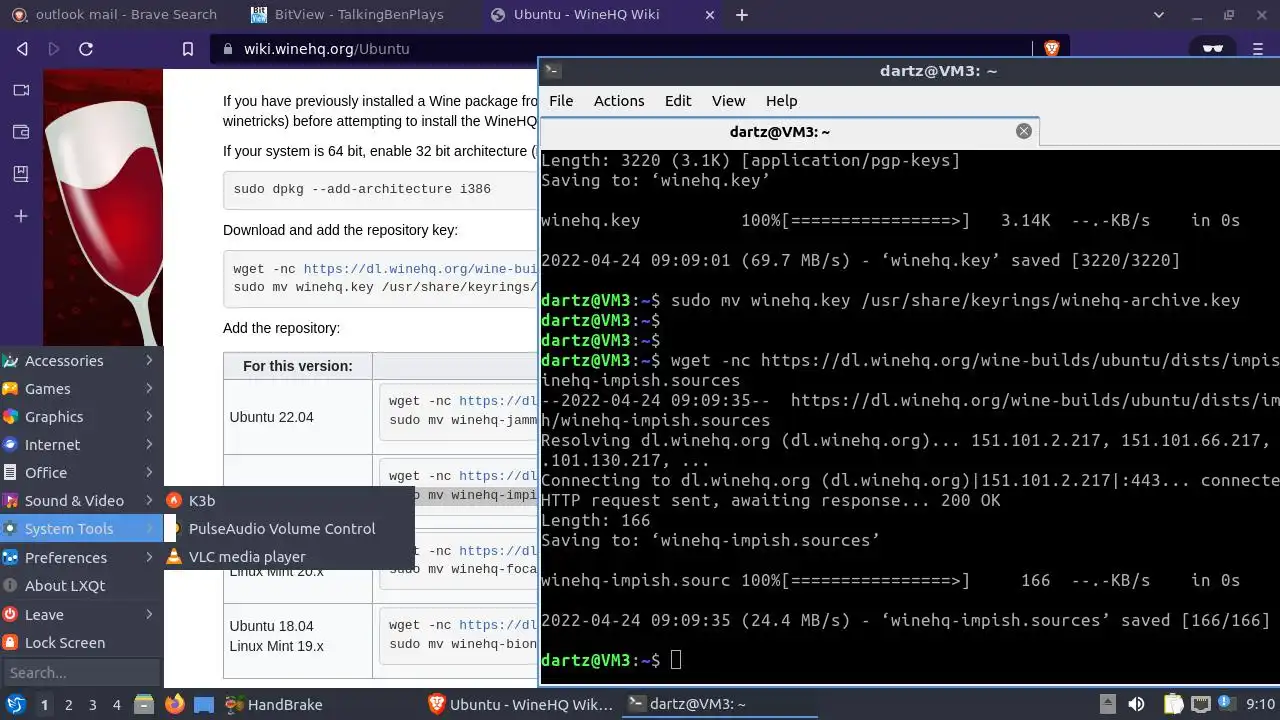Open the Brave sidebar wallet icon

[21, 132]
